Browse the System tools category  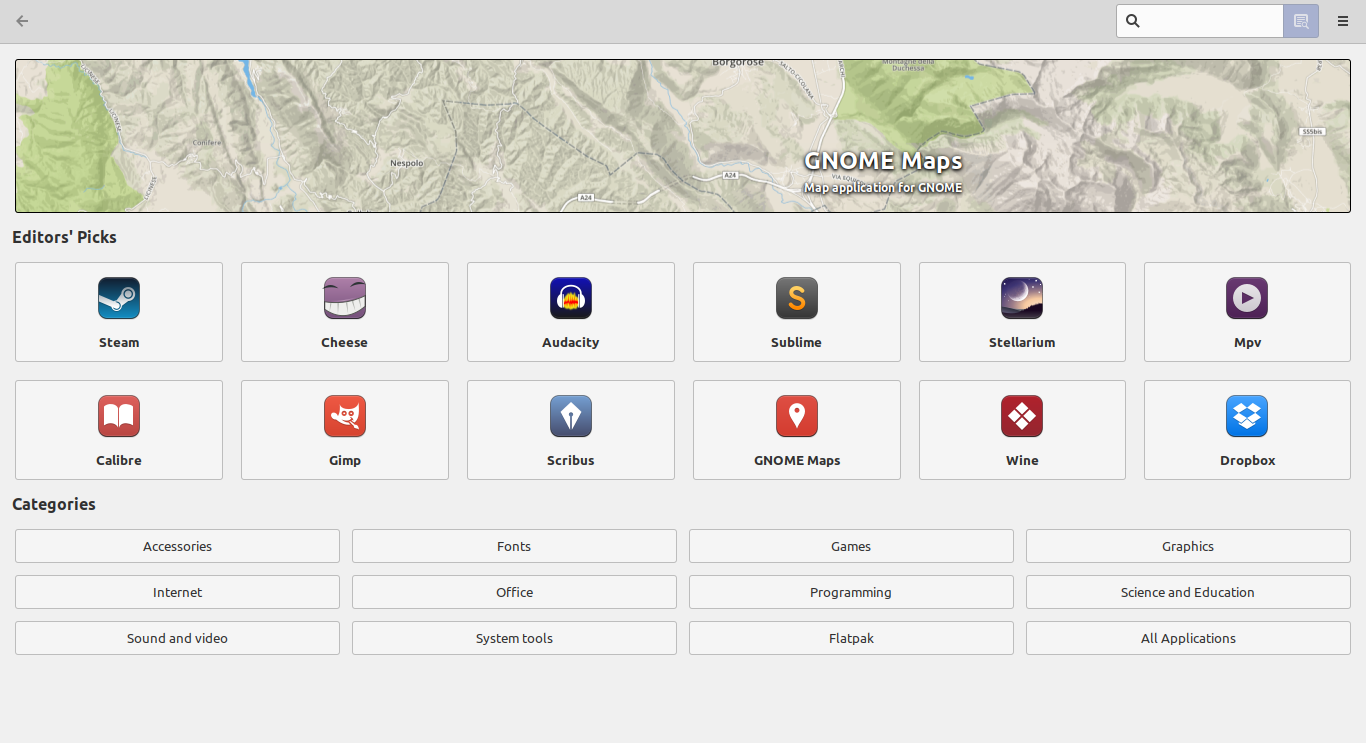click(514, 638)
